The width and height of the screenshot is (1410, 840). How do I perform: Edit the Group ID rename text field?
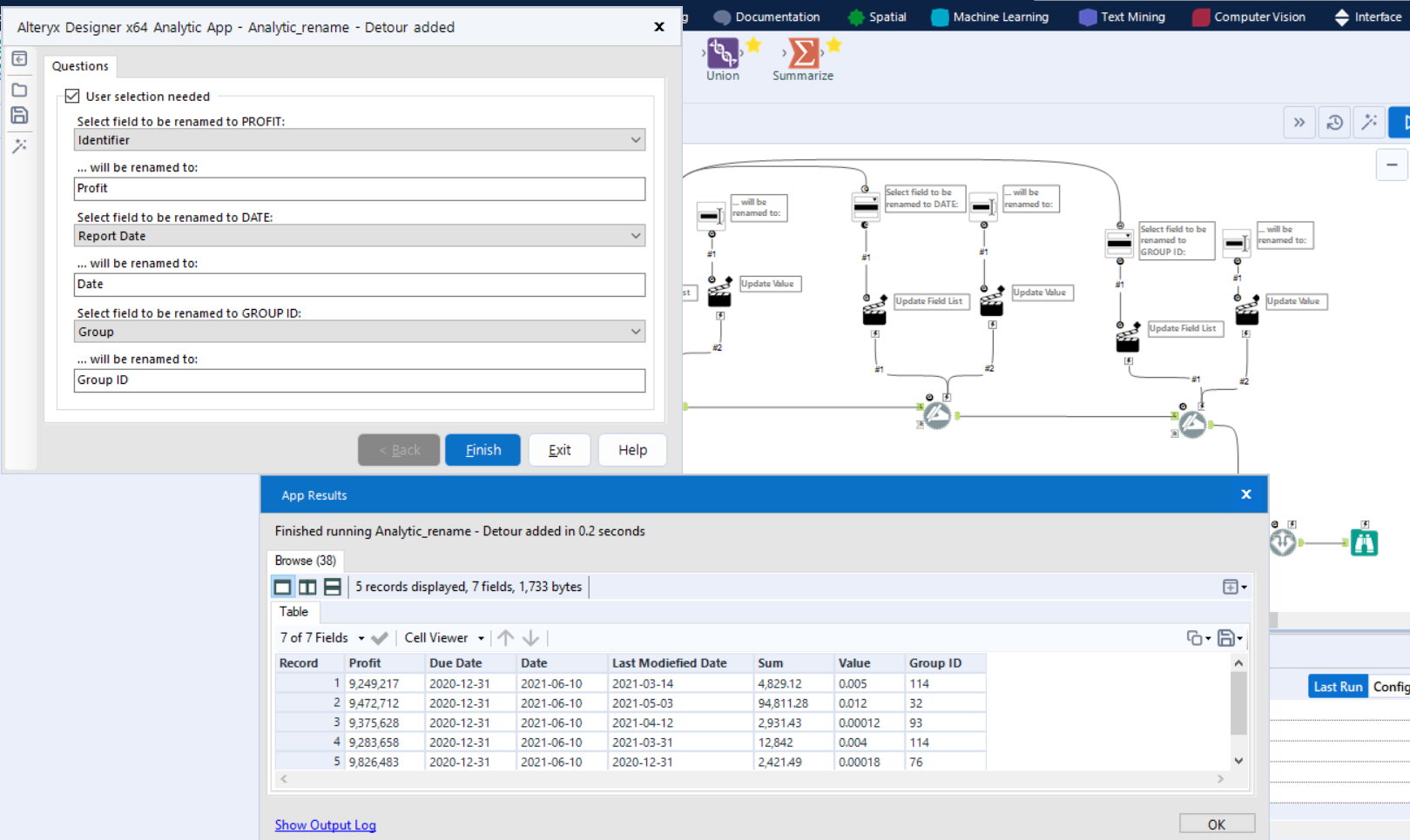[x=360, y=380]
